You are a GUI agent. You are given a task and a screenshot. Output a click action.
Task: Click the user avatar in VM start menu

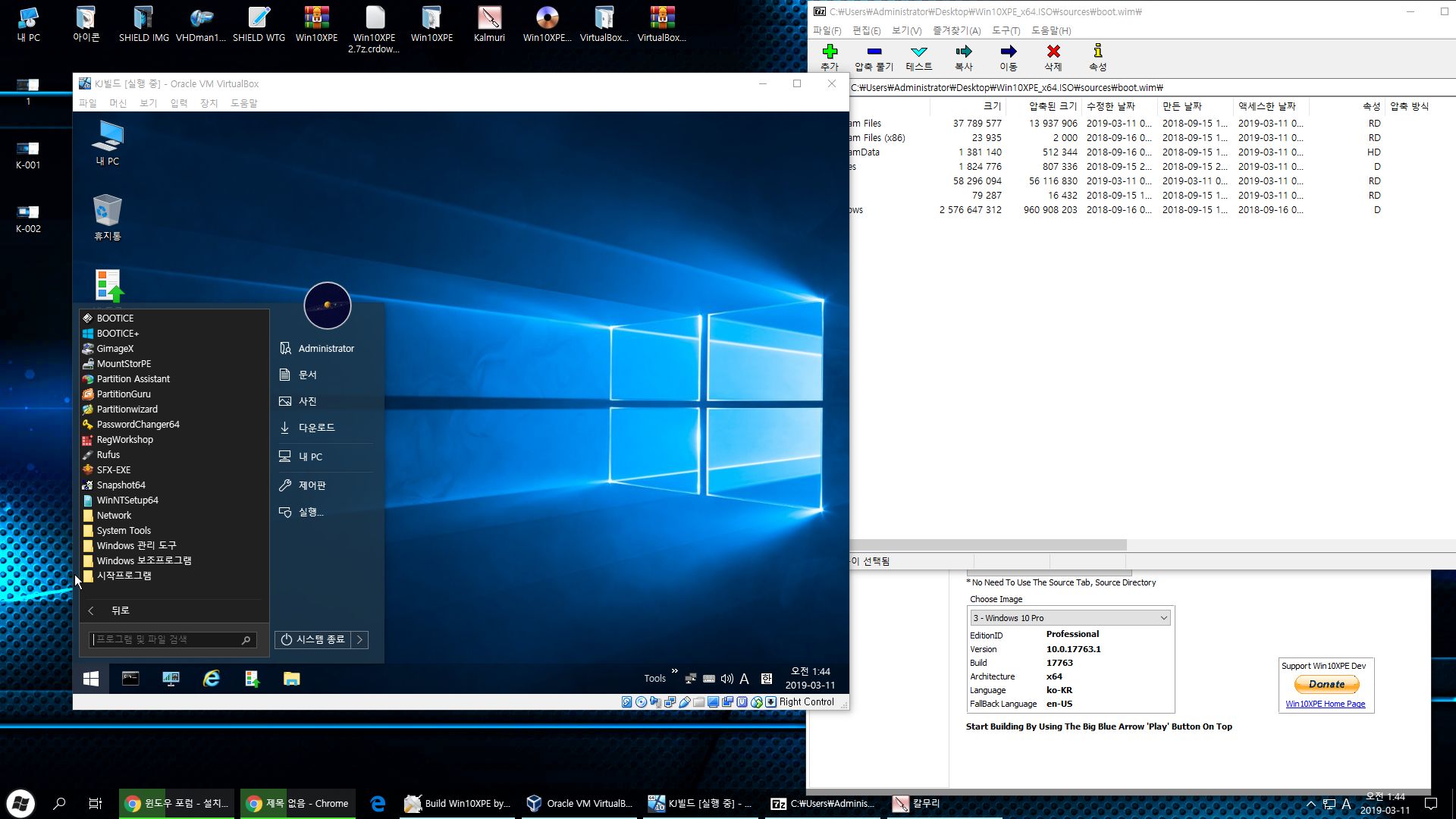[327, 306]
